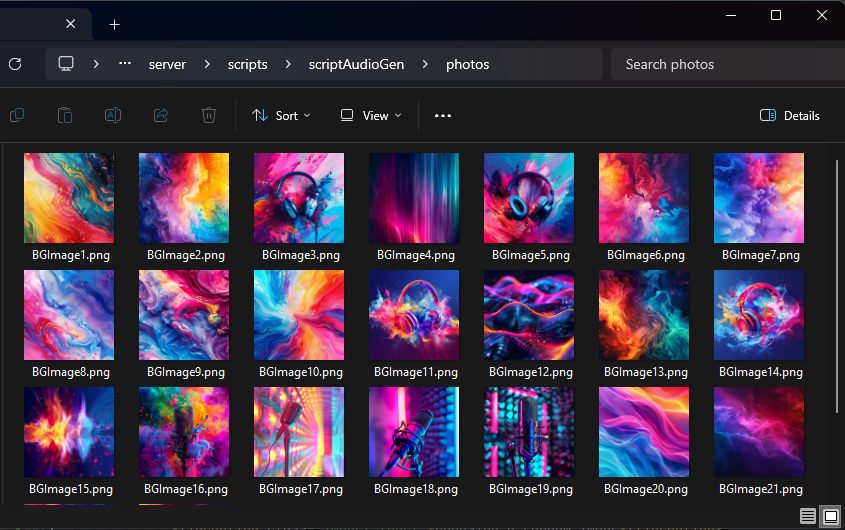Click the Search photos input box
845x530 pixels.
(720, 64)
